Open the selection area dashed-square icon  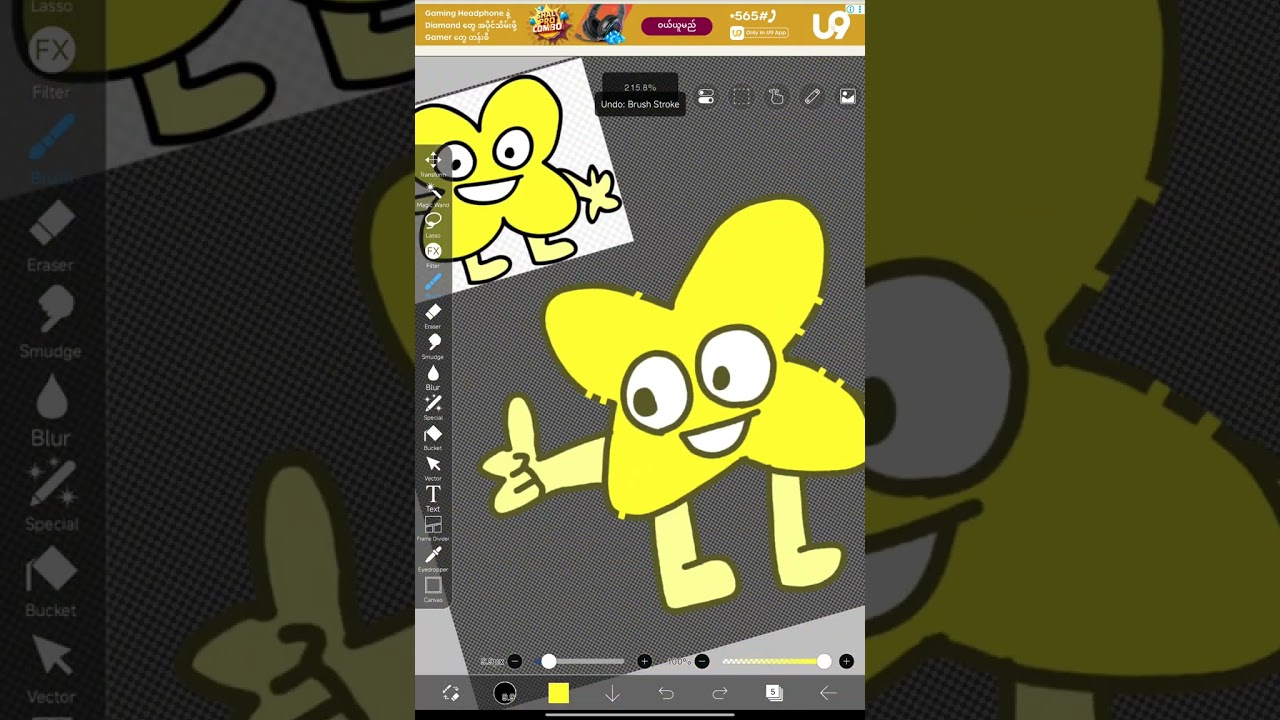click(x=741, y=97)
